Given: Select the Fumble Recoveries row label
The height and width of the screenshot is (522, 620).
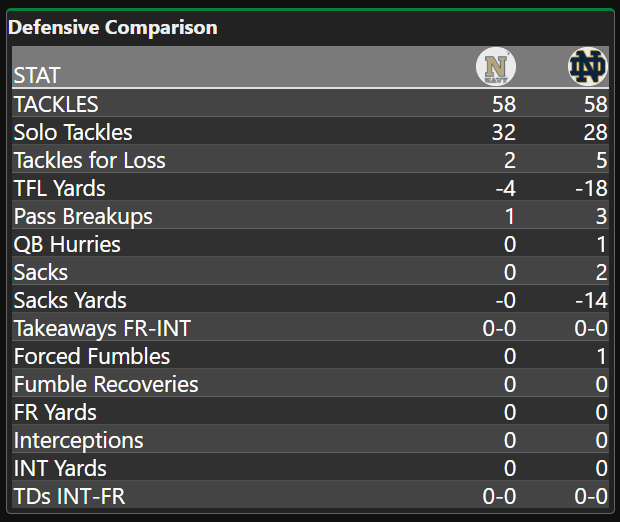Looking at the screenshot, I should tap(106, 384).
